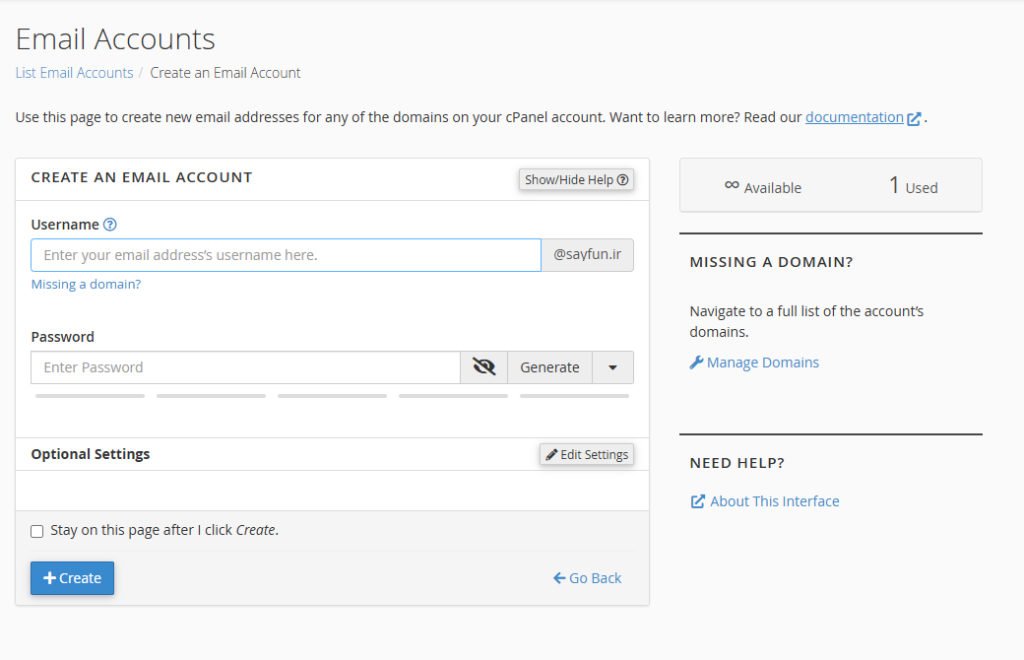Focus the Username input field
Image resolution: width=1024 pixels, height=660 pixels.
(286, 255)
